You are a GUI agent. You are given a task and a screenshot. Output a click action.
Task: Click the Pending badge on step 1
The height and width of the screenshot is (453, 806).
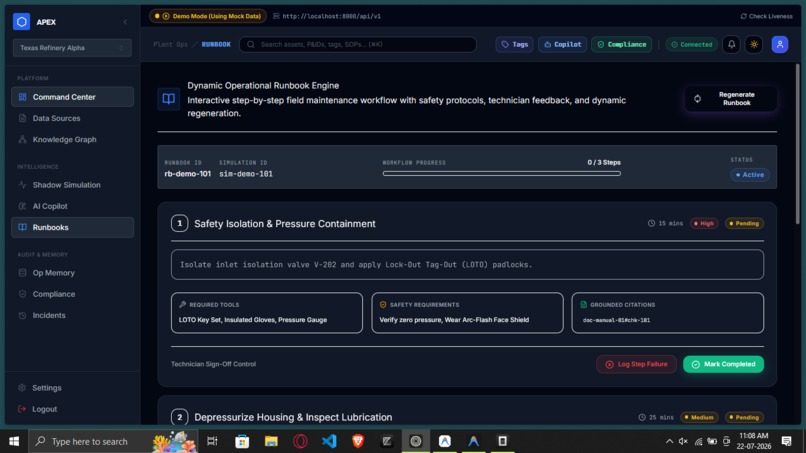coord(744,223)
